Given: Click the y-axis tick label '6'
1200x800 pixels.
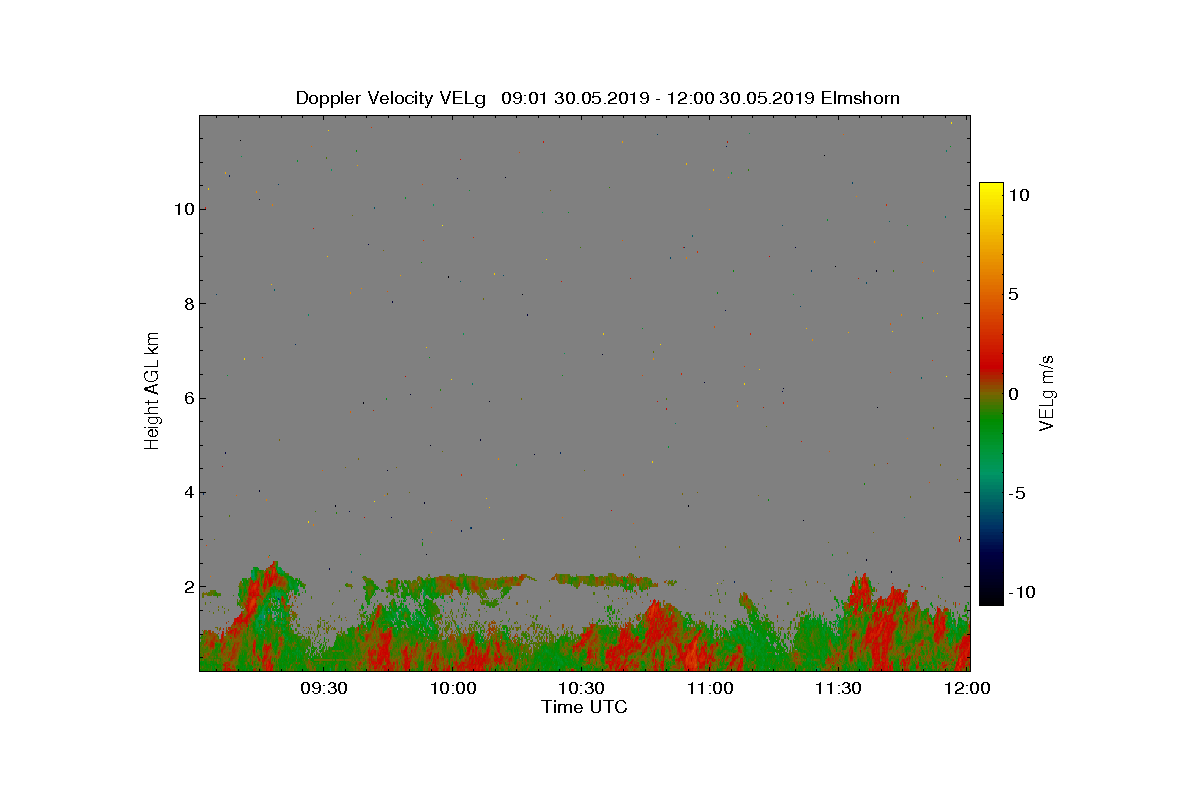Looking at the screenshot, I should coord(188,398).
